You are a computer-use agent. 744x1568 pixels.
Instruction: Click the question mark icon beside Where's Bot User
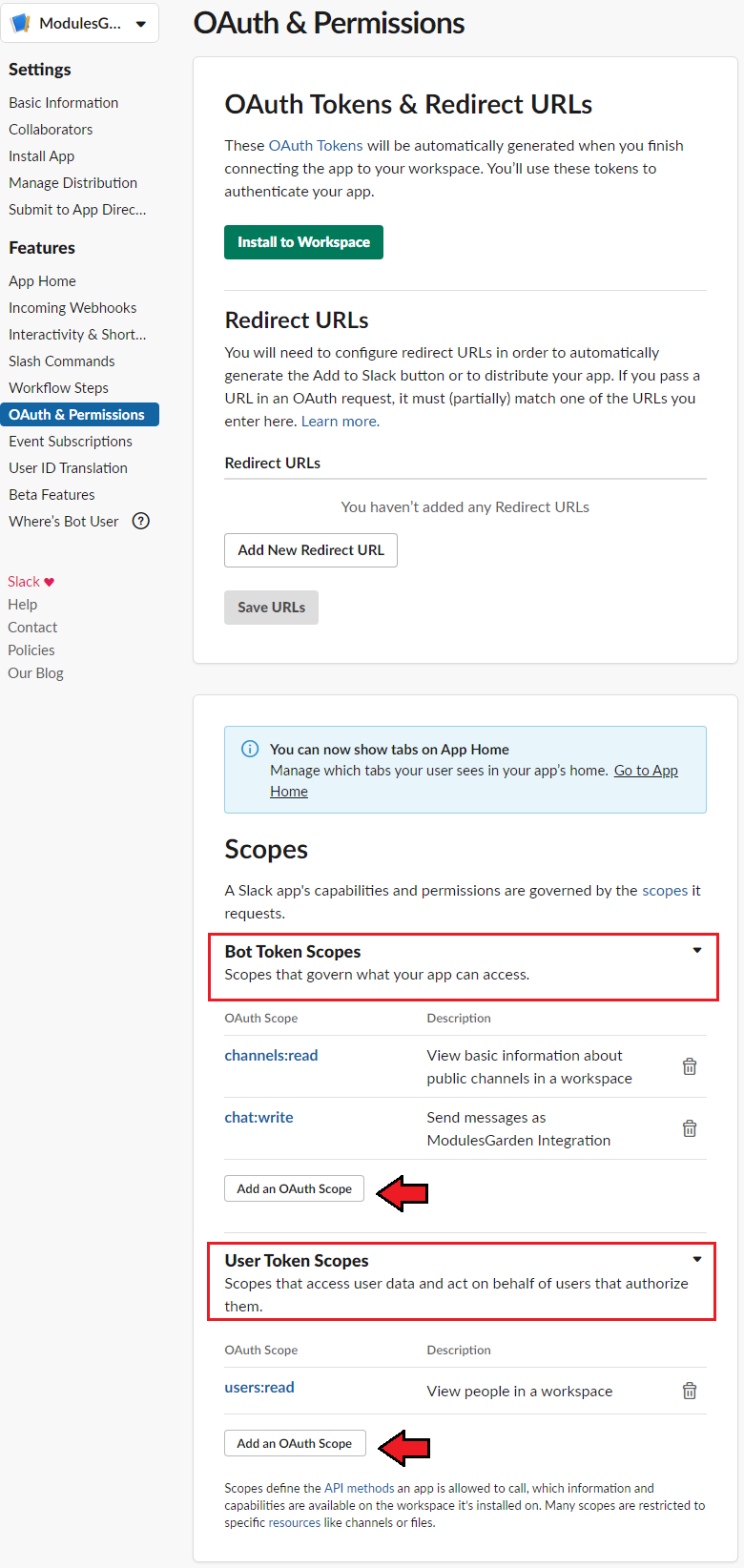[141, 521]
